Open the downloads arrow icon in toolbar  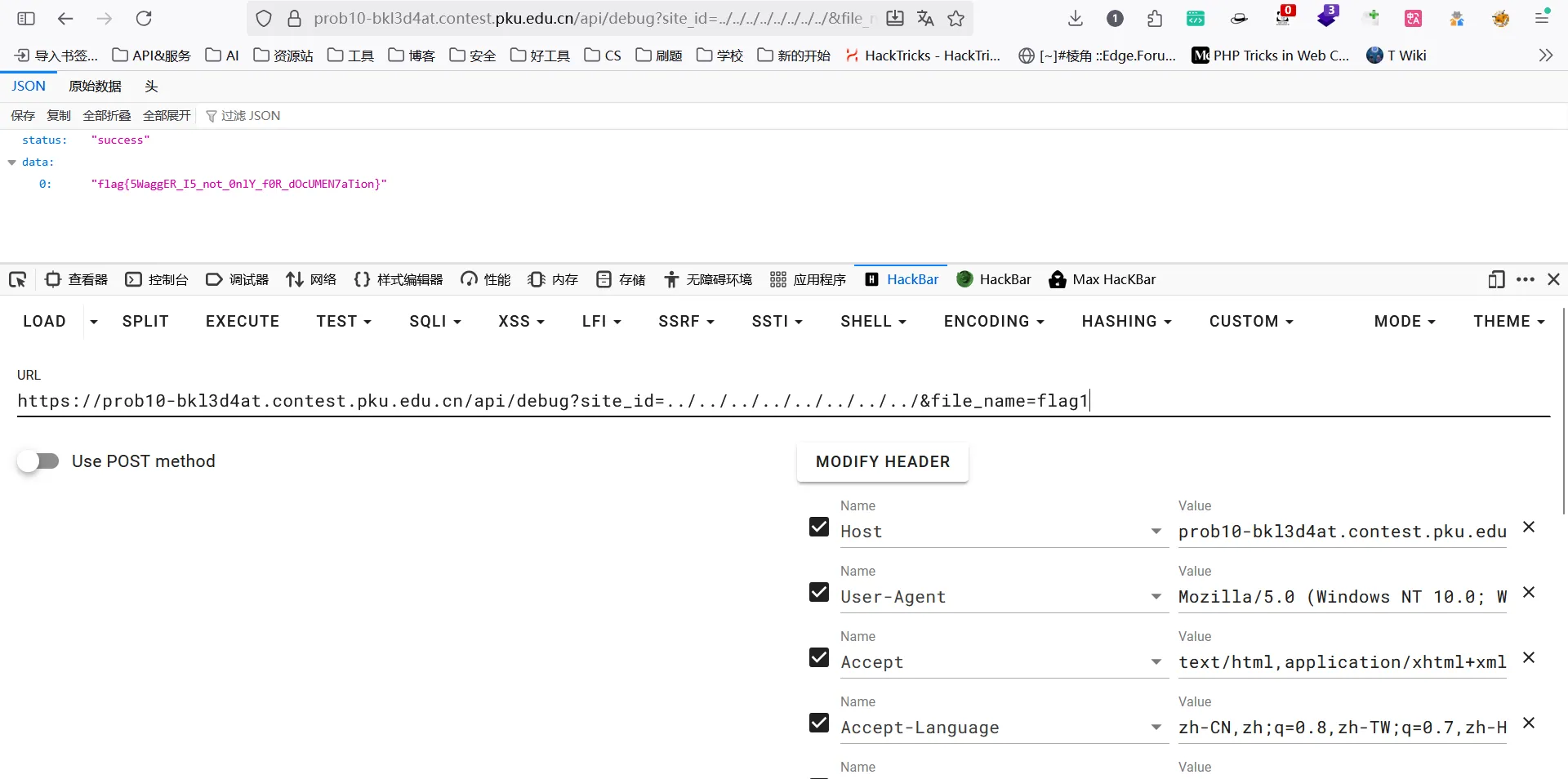point(1076,19)
